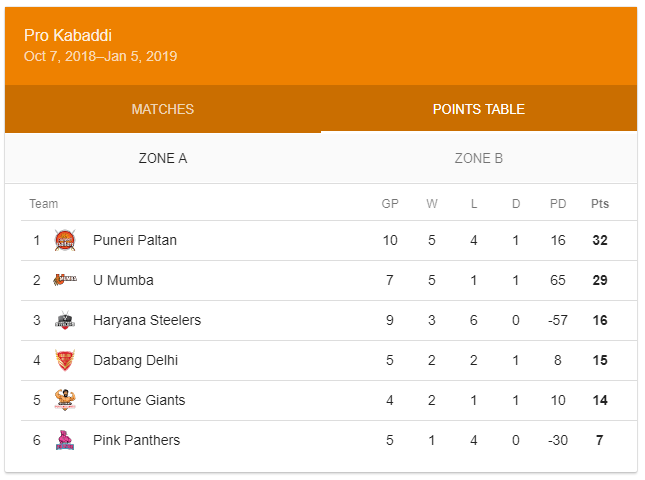Click the Fortune Giants team logo
Image resolution: width=645 pixels, height=480 pixels.
coord(65,400)
